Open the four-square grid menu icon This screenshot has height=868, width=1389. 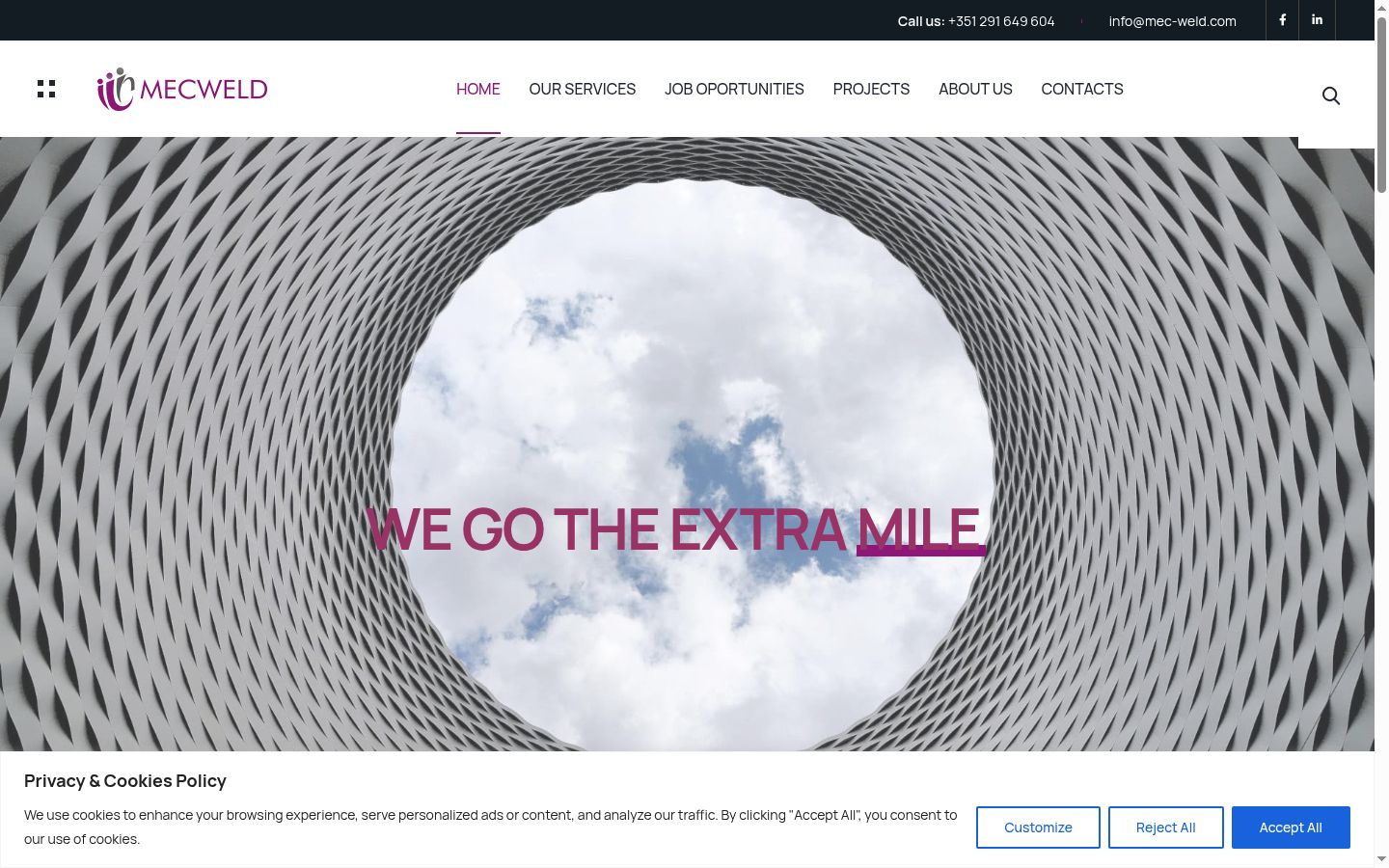tap(46, 89)
